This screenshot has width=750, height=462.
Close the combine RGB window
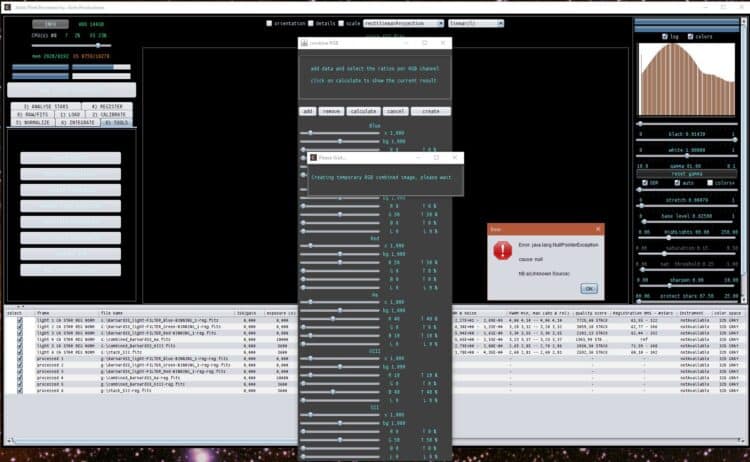pos(443,43)
